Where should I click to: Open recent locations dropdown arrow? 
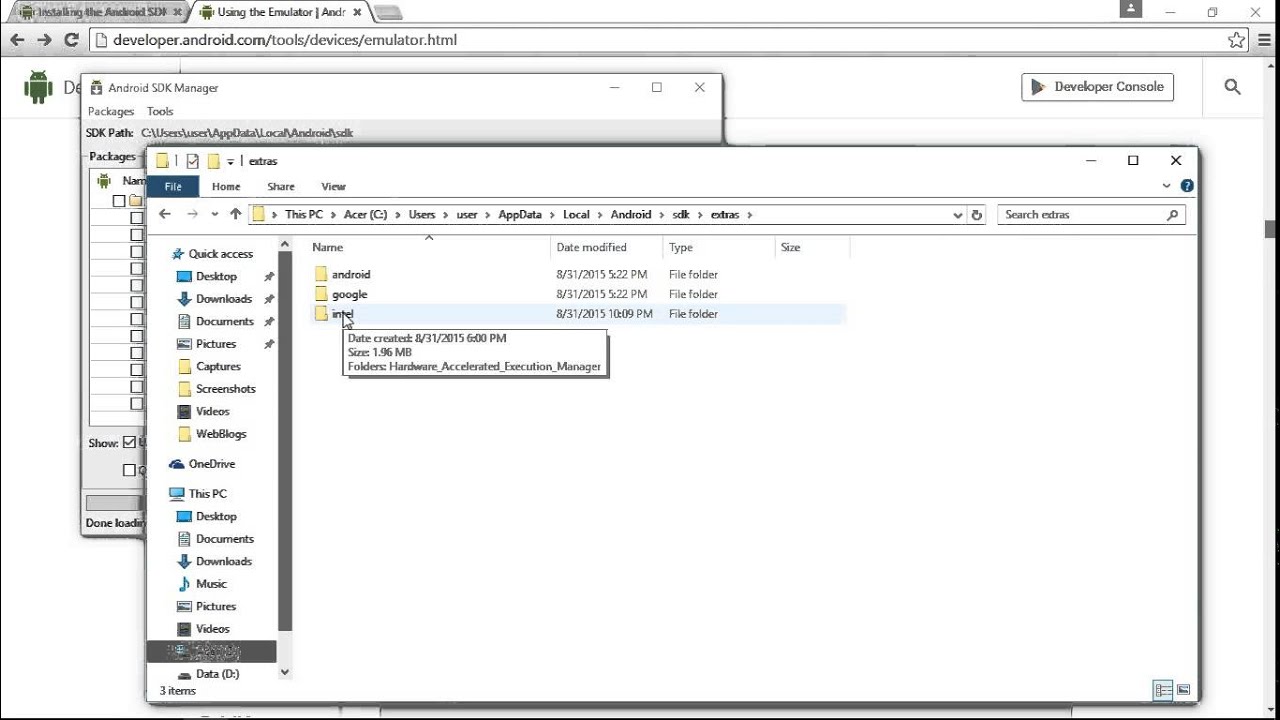click(x=214, y=214)
